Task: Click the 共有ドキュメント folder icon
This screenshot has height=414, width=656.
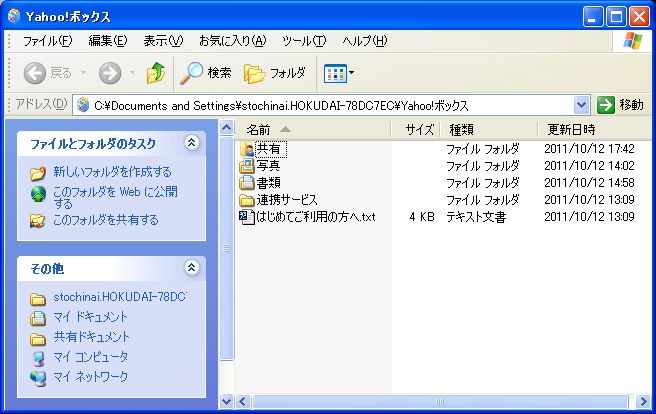Action: coord(38,339)
